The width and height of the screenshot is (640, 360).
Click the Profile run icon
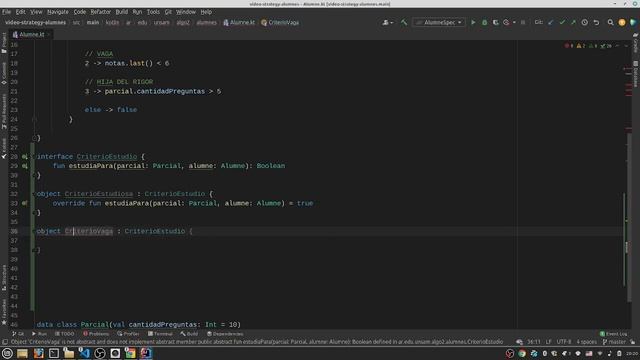[x=506, y=22]
